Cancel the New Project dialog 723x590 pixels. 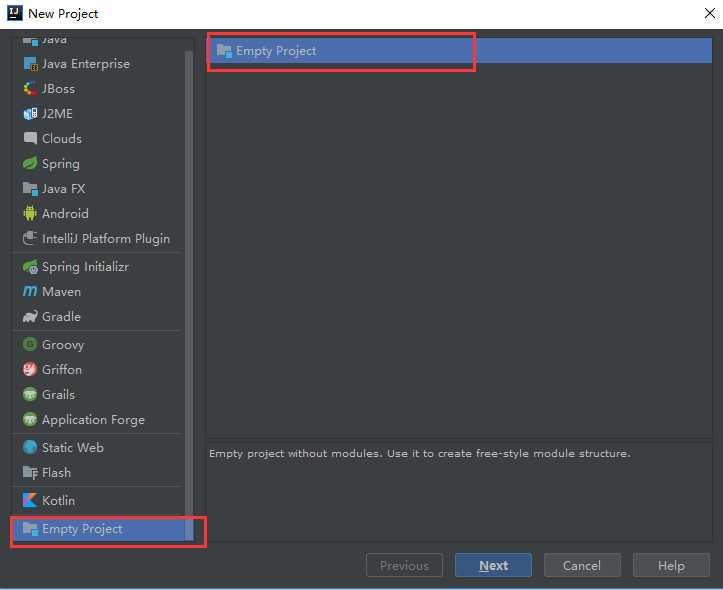(582, 565)
